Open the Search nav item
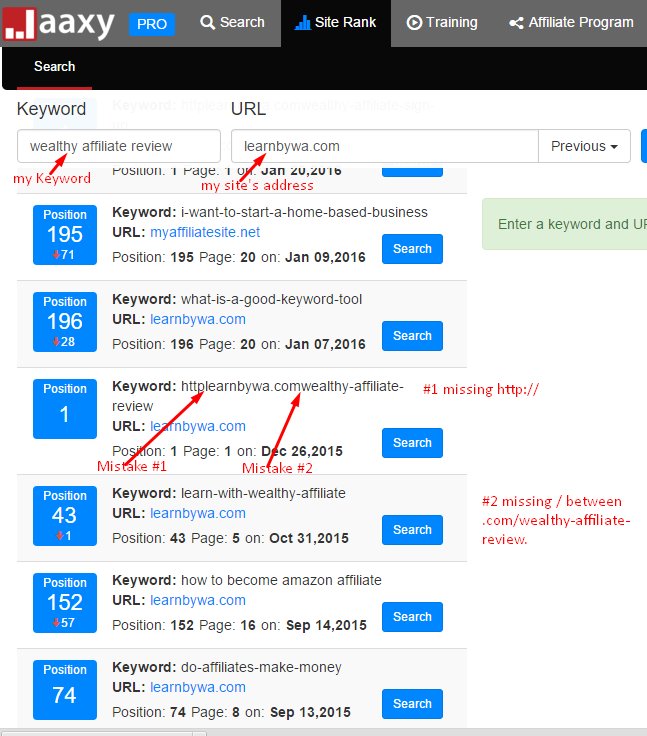 232,23
